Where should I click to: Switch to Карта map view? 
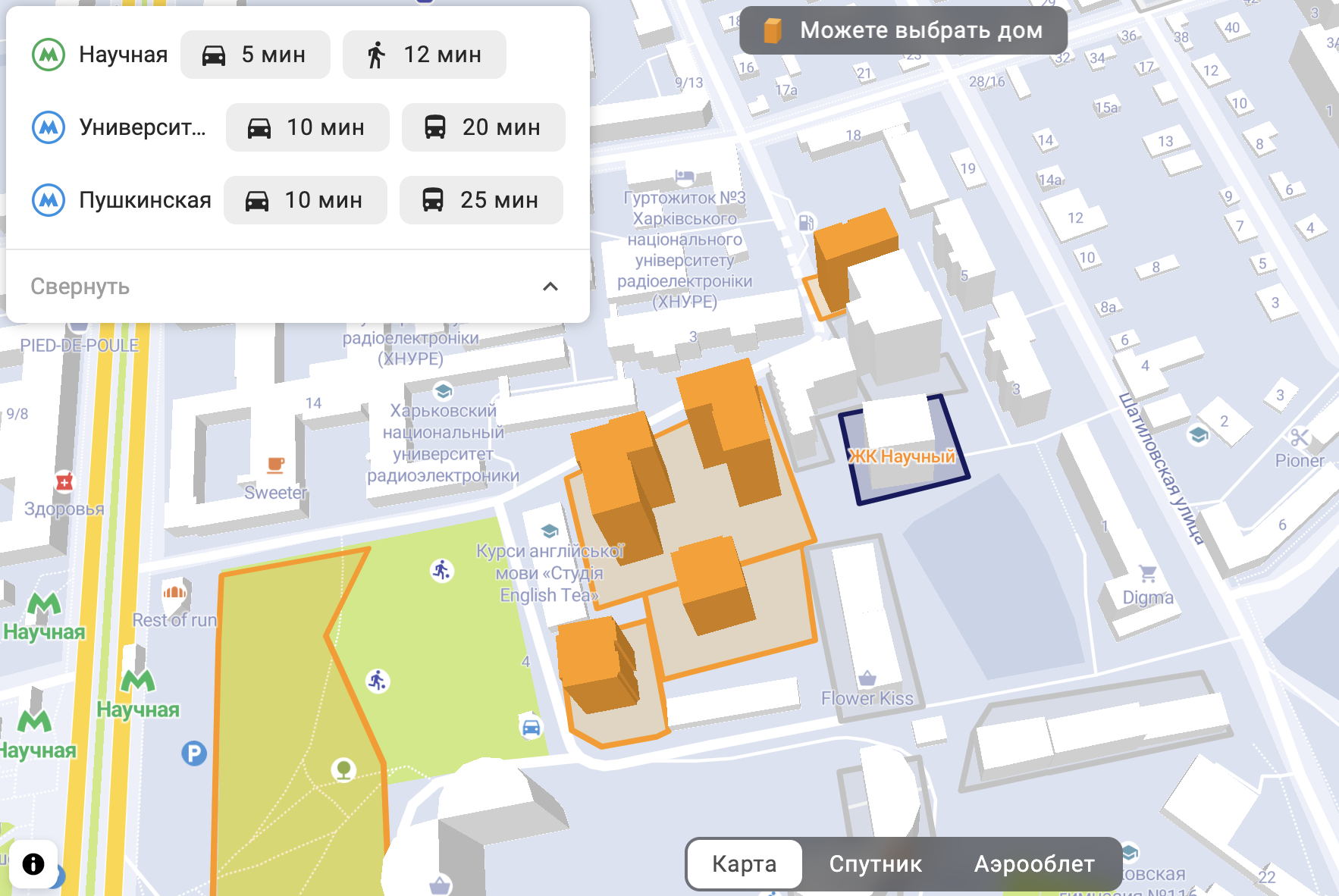coord(744,864)
